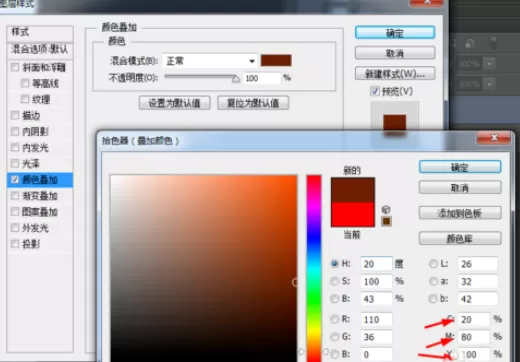Click the overlay color swatch next to 混合模式
This screenshot has width=520, height=362.
point(276,60)
